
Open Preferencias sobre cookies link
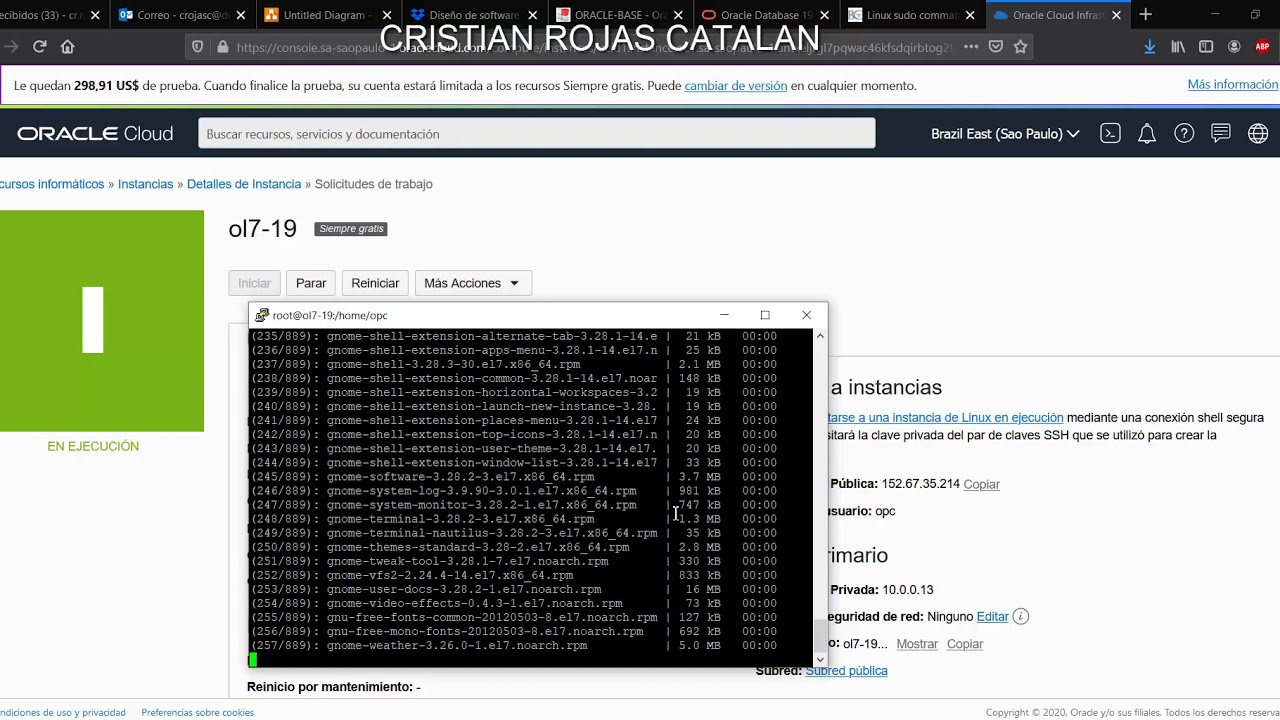(198, 713)
